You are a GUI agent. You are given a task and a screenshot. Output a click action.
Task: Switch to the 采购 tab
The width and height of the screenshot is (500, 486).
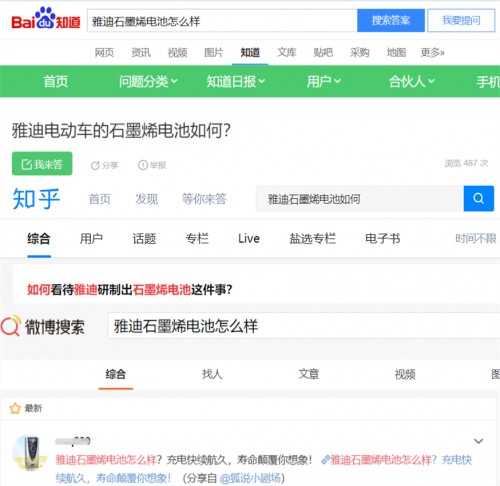pyautogui.click(x=360, y=52)
